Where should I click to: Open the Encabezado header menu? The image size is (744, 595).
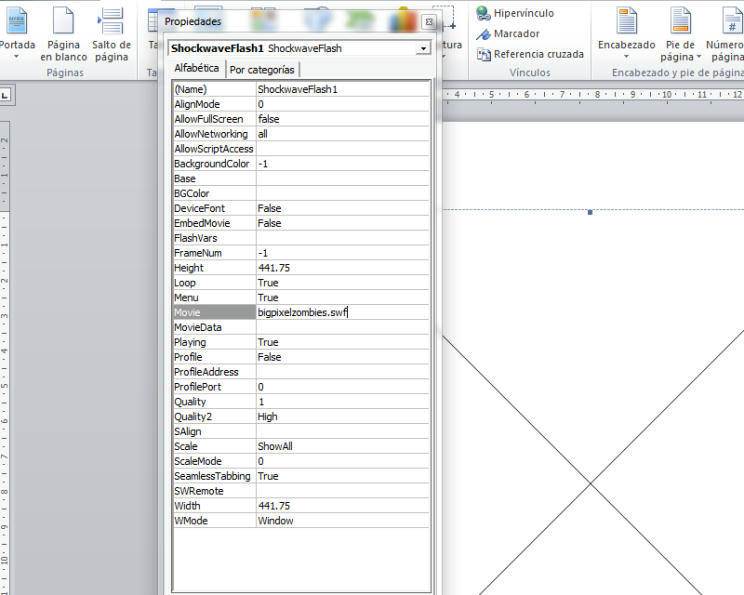[626, 34]
